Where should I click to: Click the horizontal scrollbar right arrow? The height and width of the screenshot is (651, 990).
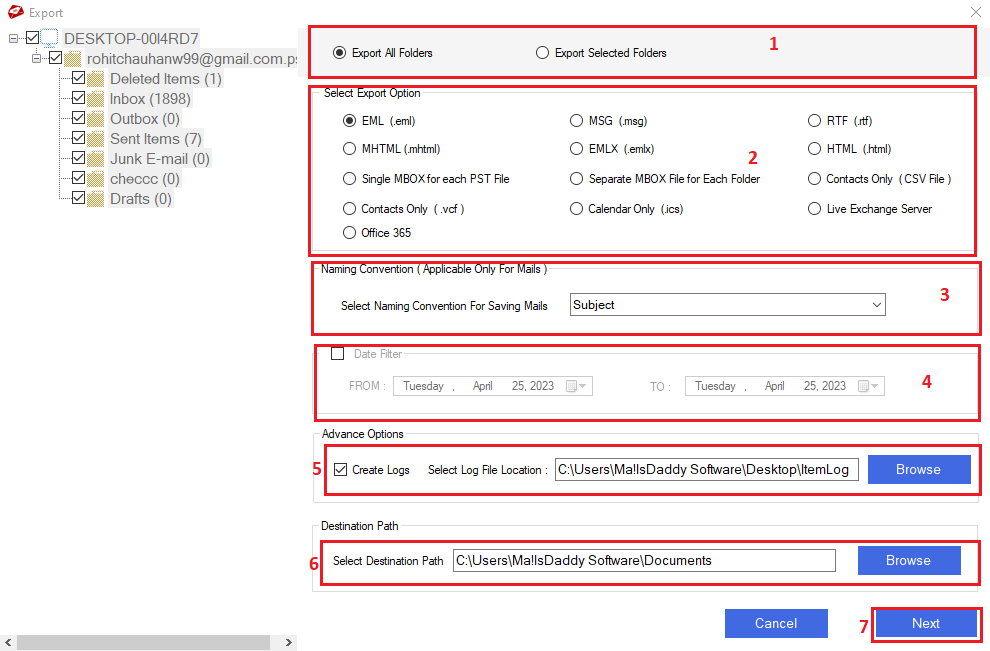click(289, 643)
